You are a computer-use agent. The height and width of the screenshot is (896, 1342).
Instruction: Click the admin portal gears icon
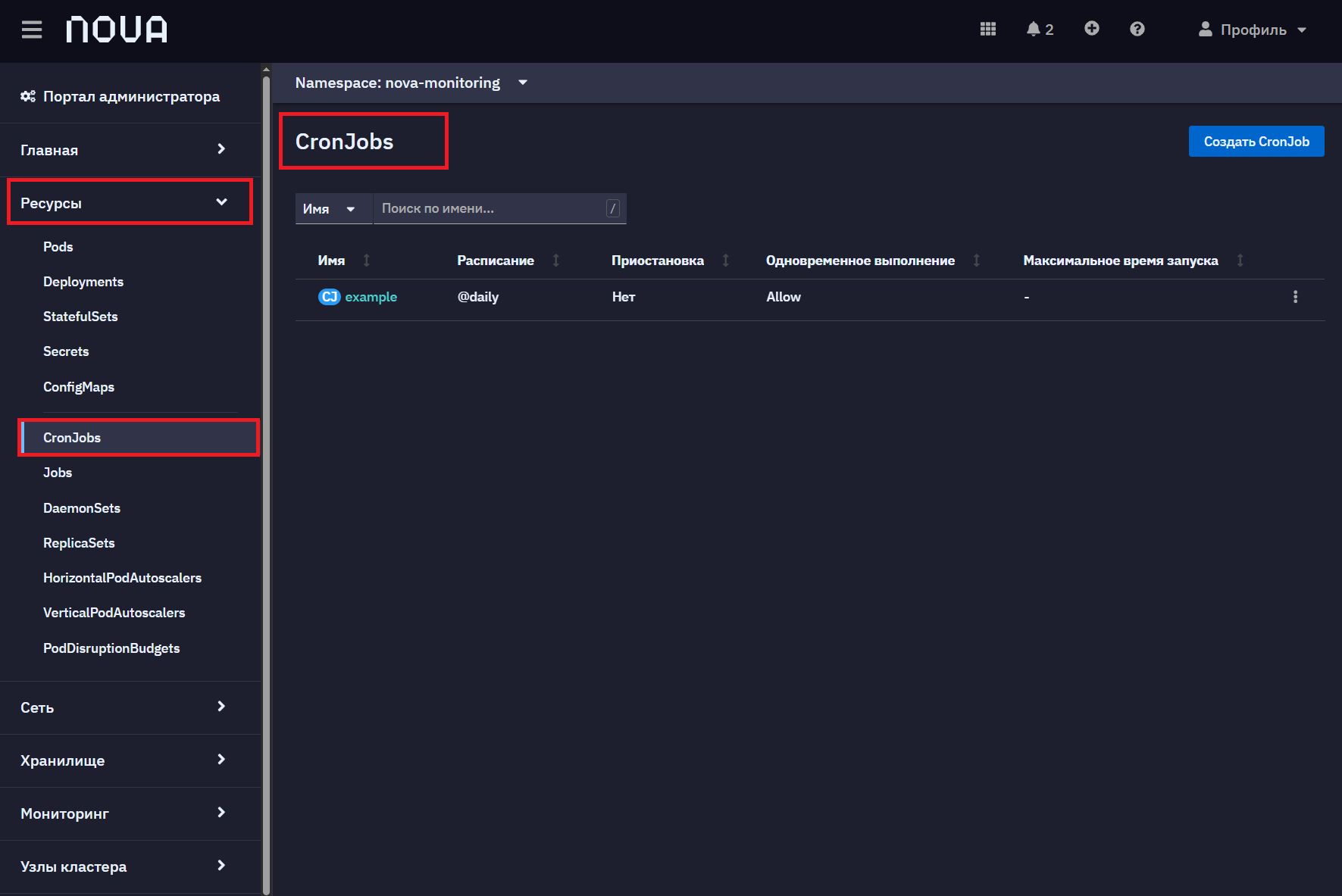click(x=28, y=96)
